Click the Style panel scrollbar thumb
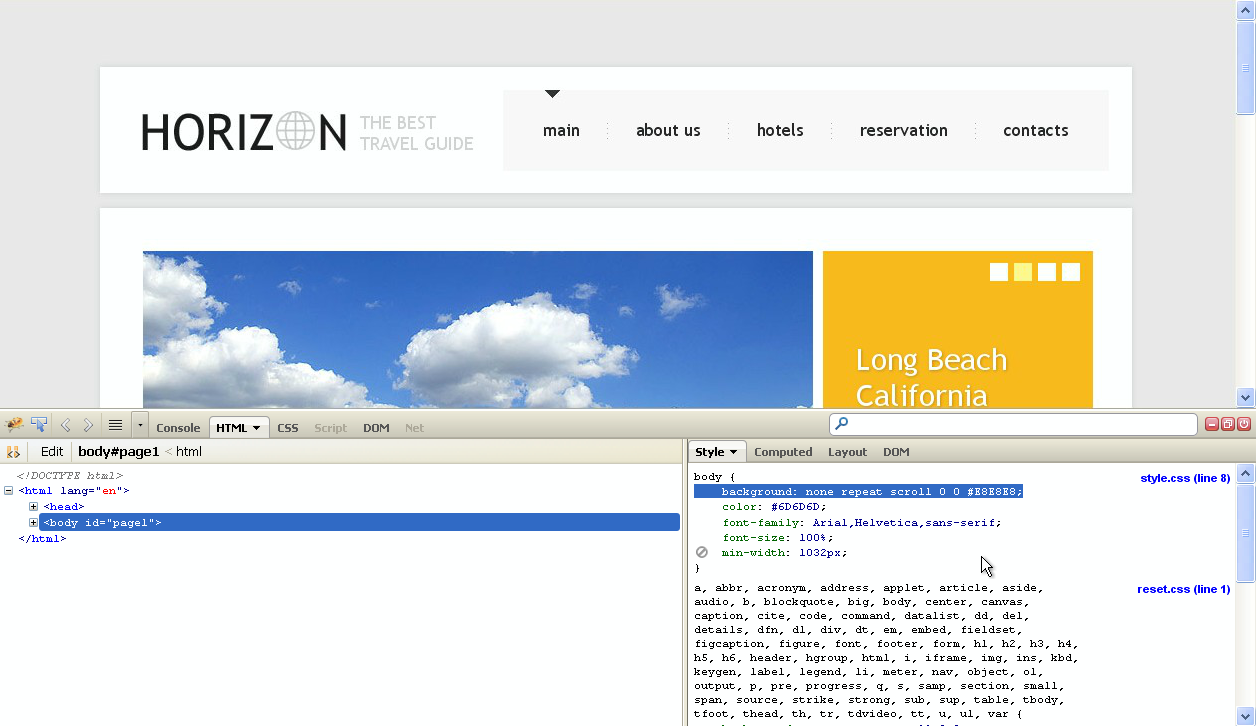 (1246, 533)
